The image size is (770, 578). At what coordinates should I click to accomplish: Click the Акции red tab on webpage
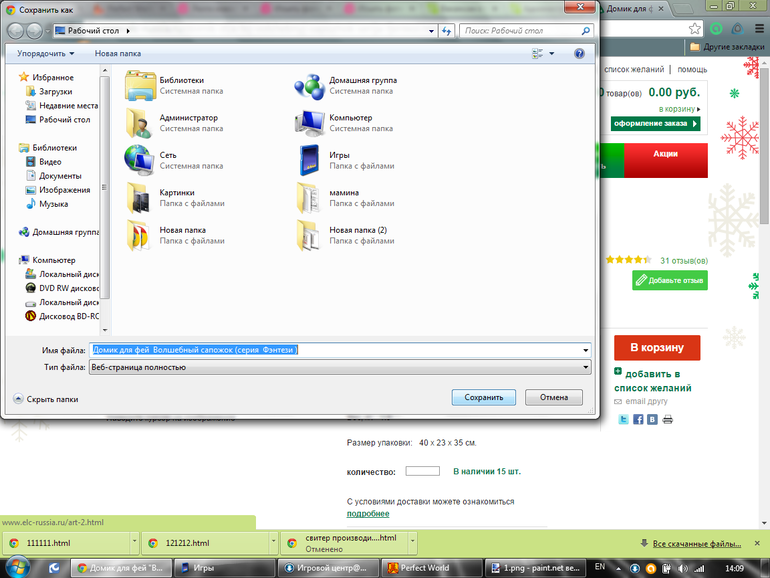click(665, 160)
